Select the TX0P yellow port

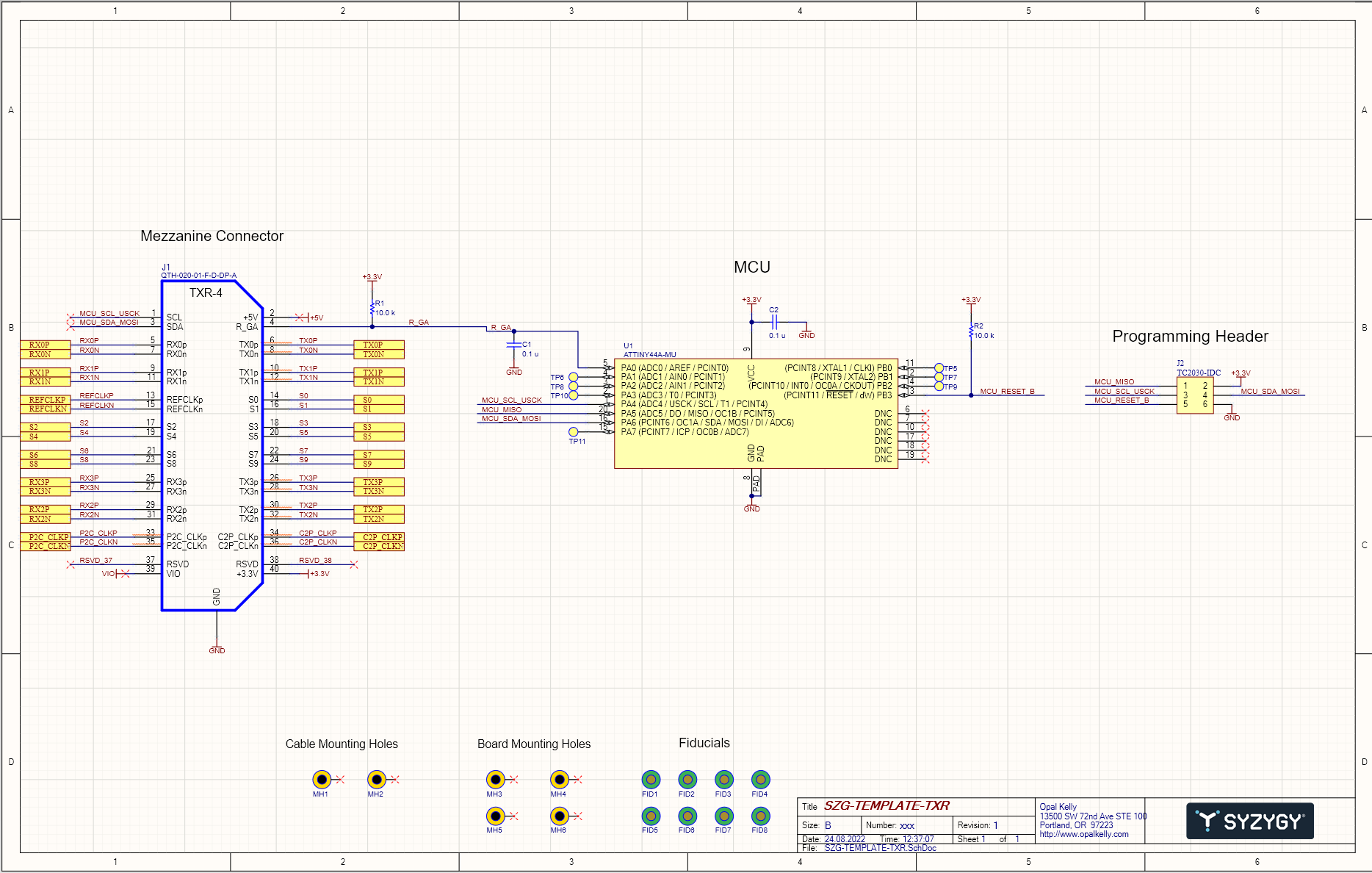point(379,345)
